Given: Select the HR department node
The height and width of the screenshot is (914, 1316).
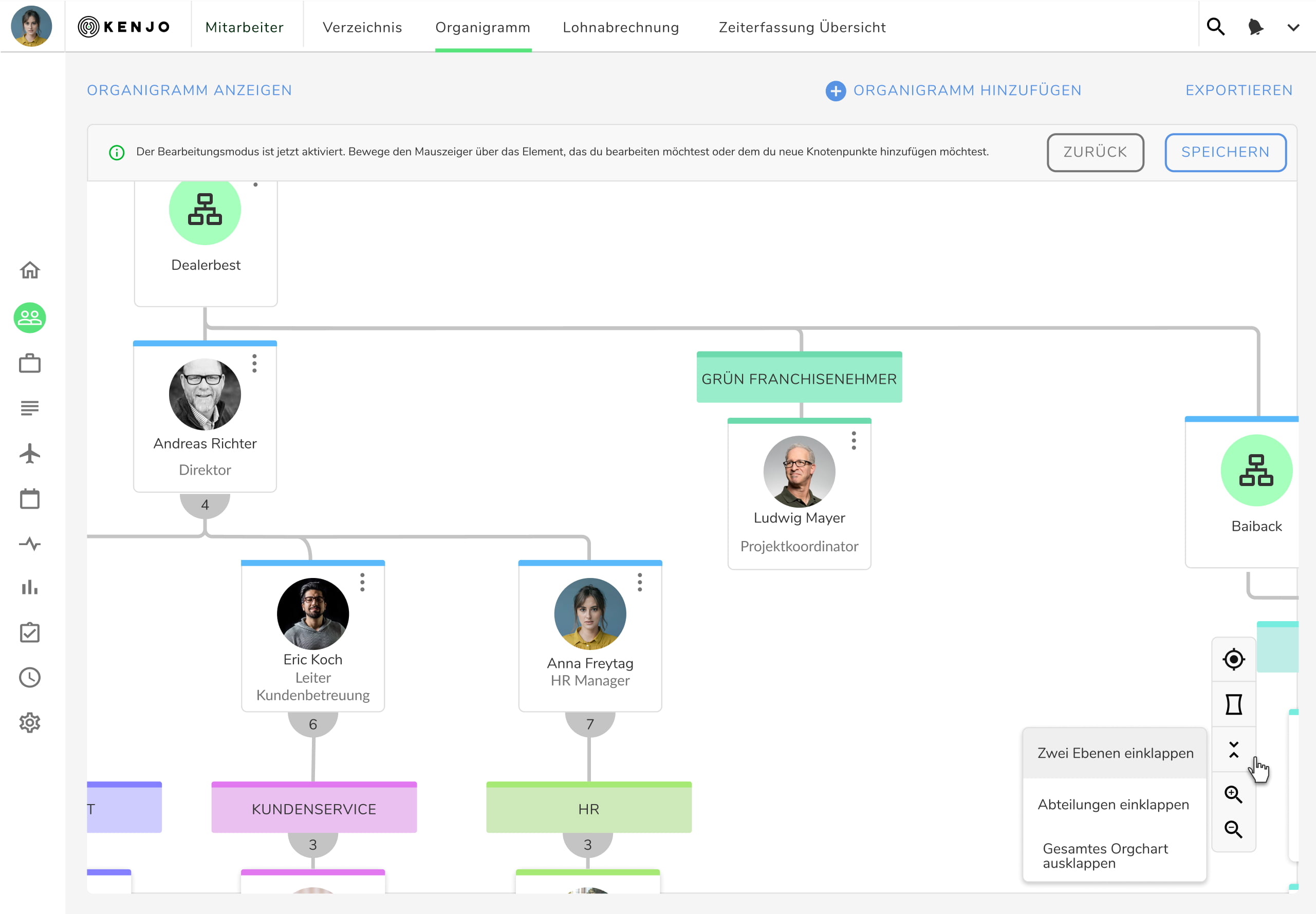Looking at the screenshot, I should [589, 808].
